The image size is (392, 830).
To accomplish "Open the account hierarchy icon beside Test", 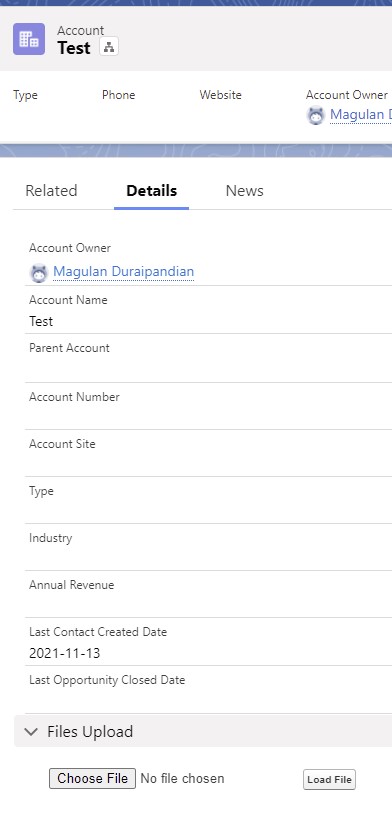I will click(x=109, y=47).
